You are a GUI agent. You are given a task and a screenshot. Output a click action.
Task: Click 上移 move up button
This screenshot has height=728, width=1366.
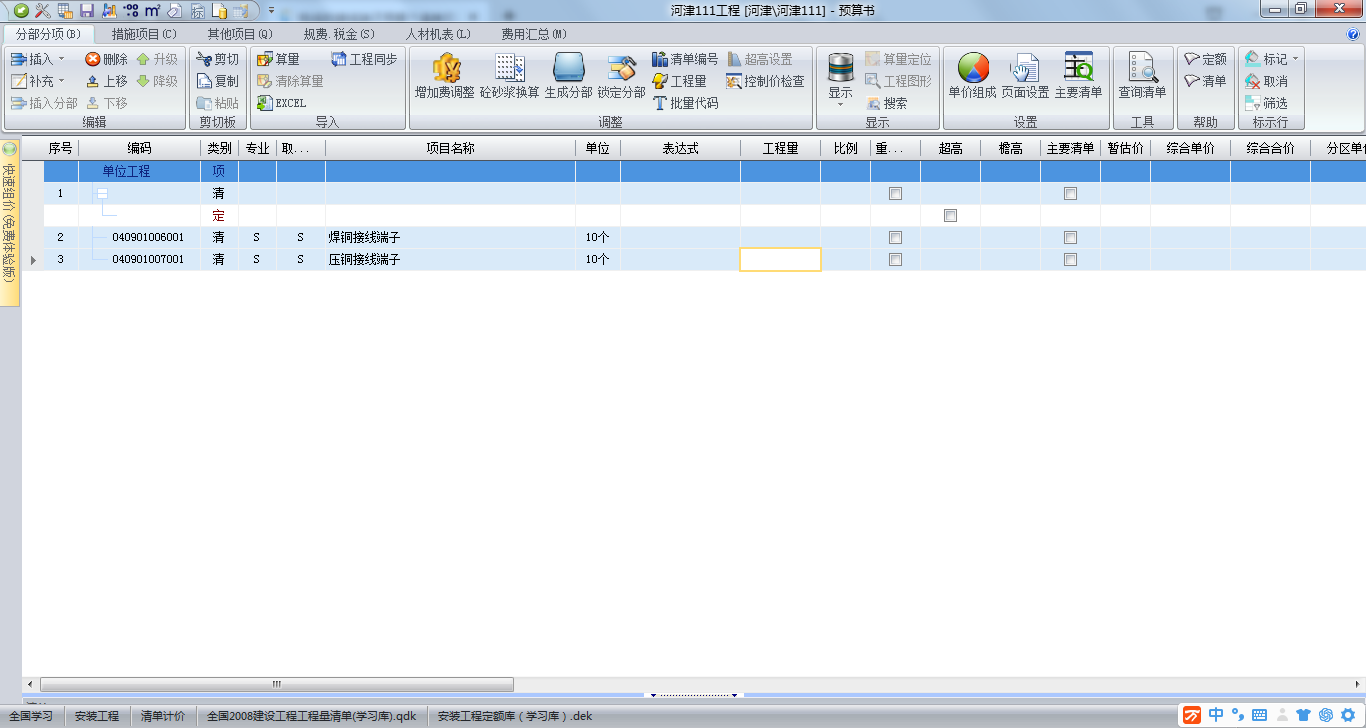pyautogui.click(x=106, y=81)
